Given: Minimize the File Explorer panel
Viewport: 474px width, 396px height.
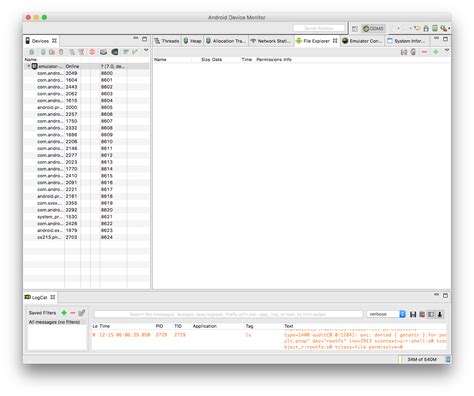Looking at the screenshot, I should (436, 38).
